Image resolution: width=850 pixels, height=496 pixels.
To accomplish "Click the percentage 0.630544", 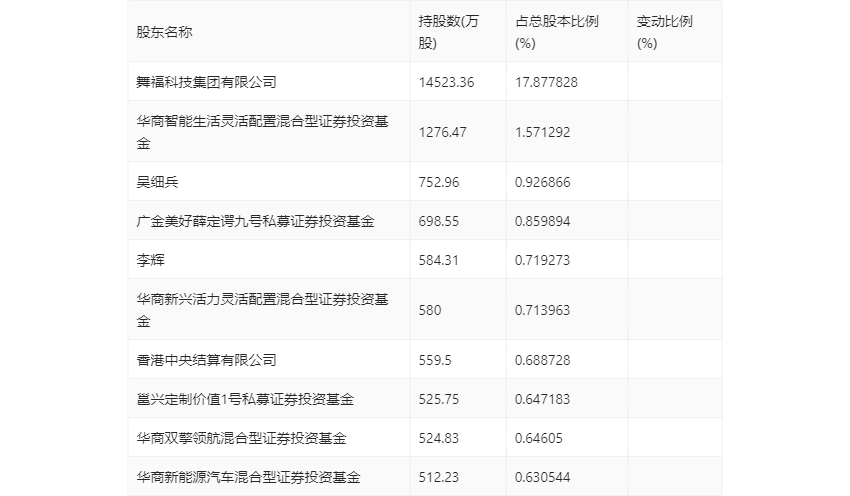I will pos(543,476).
